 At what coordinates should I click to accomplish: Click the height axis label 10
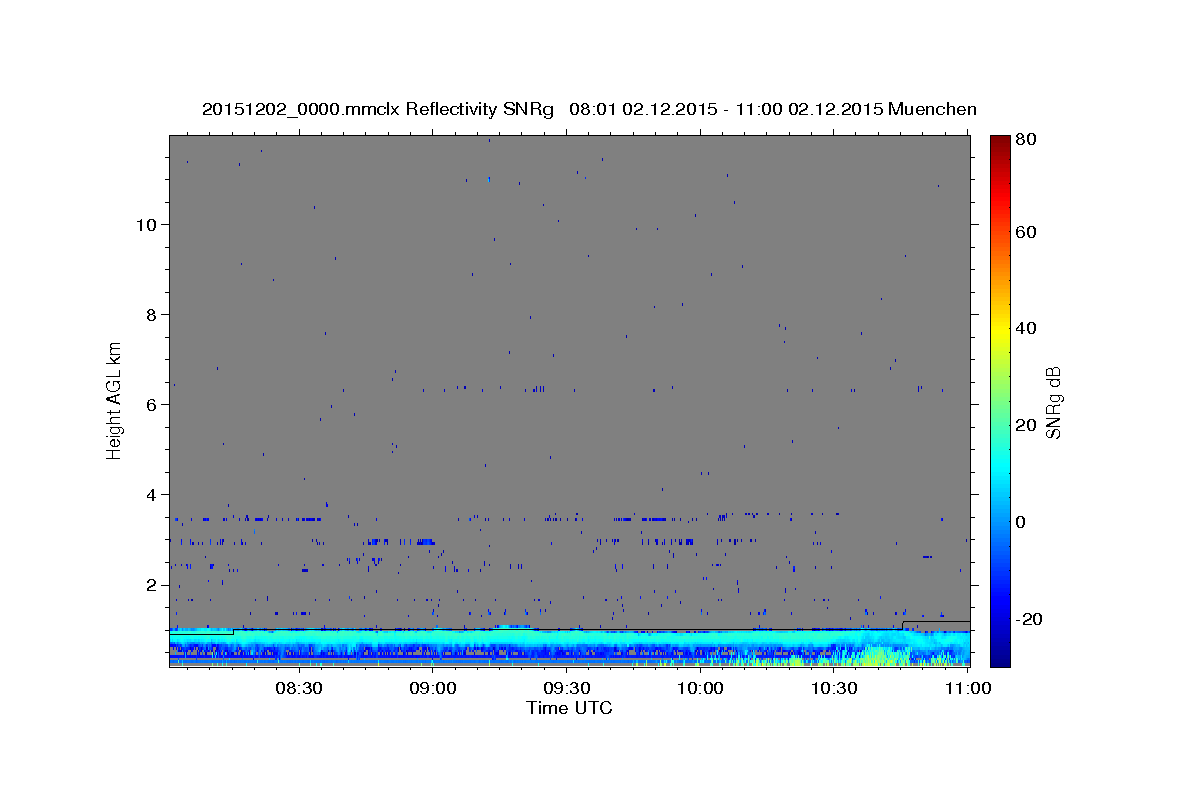pos(149,224)
